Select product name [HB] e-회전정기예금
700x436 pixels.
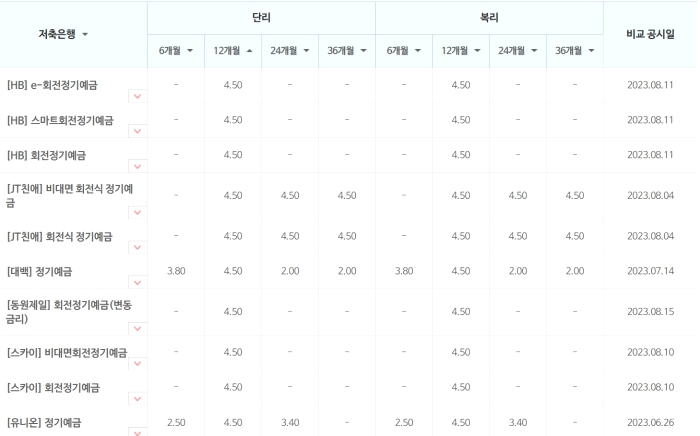pos(52,85)
